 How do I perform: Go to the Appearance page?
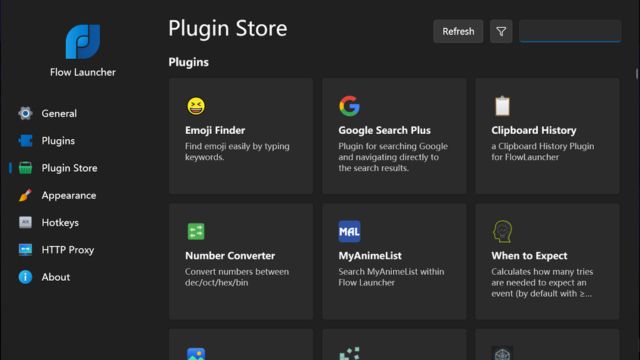click(x=69, y=196)
